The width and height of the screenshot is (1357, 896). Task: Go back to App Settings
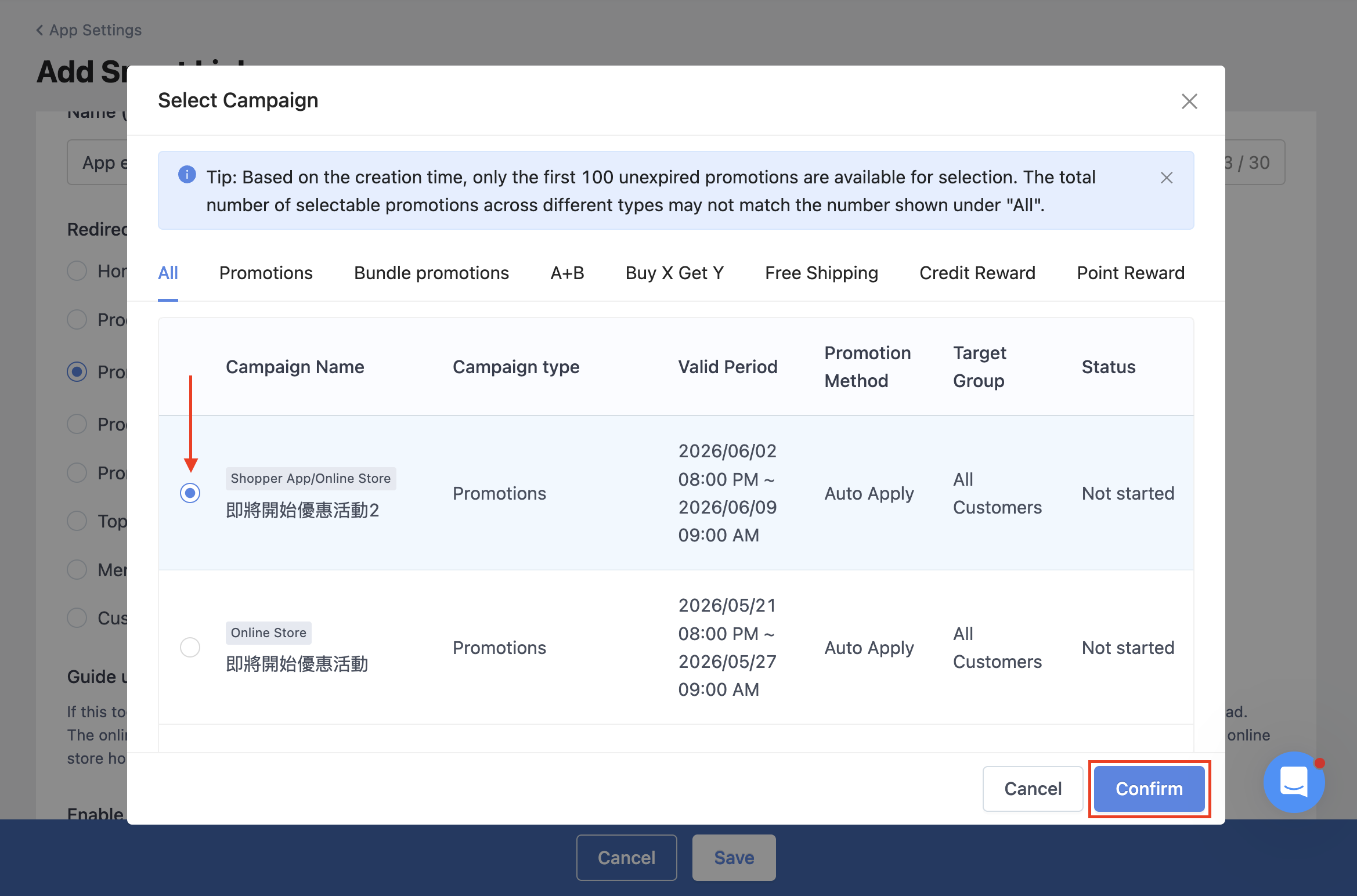[x=89, y=30]
